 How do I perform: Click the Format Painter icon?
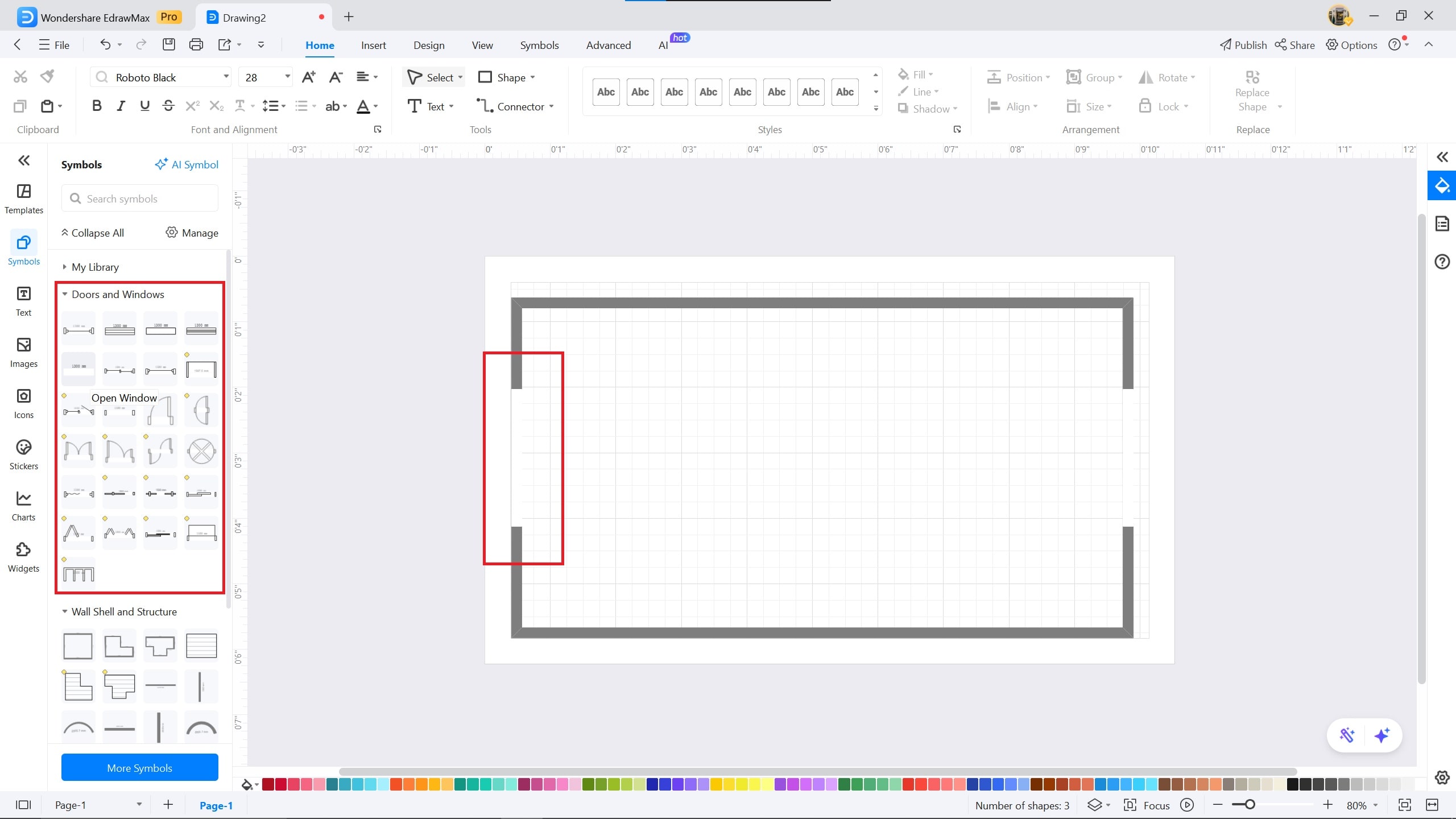point(48,76)
